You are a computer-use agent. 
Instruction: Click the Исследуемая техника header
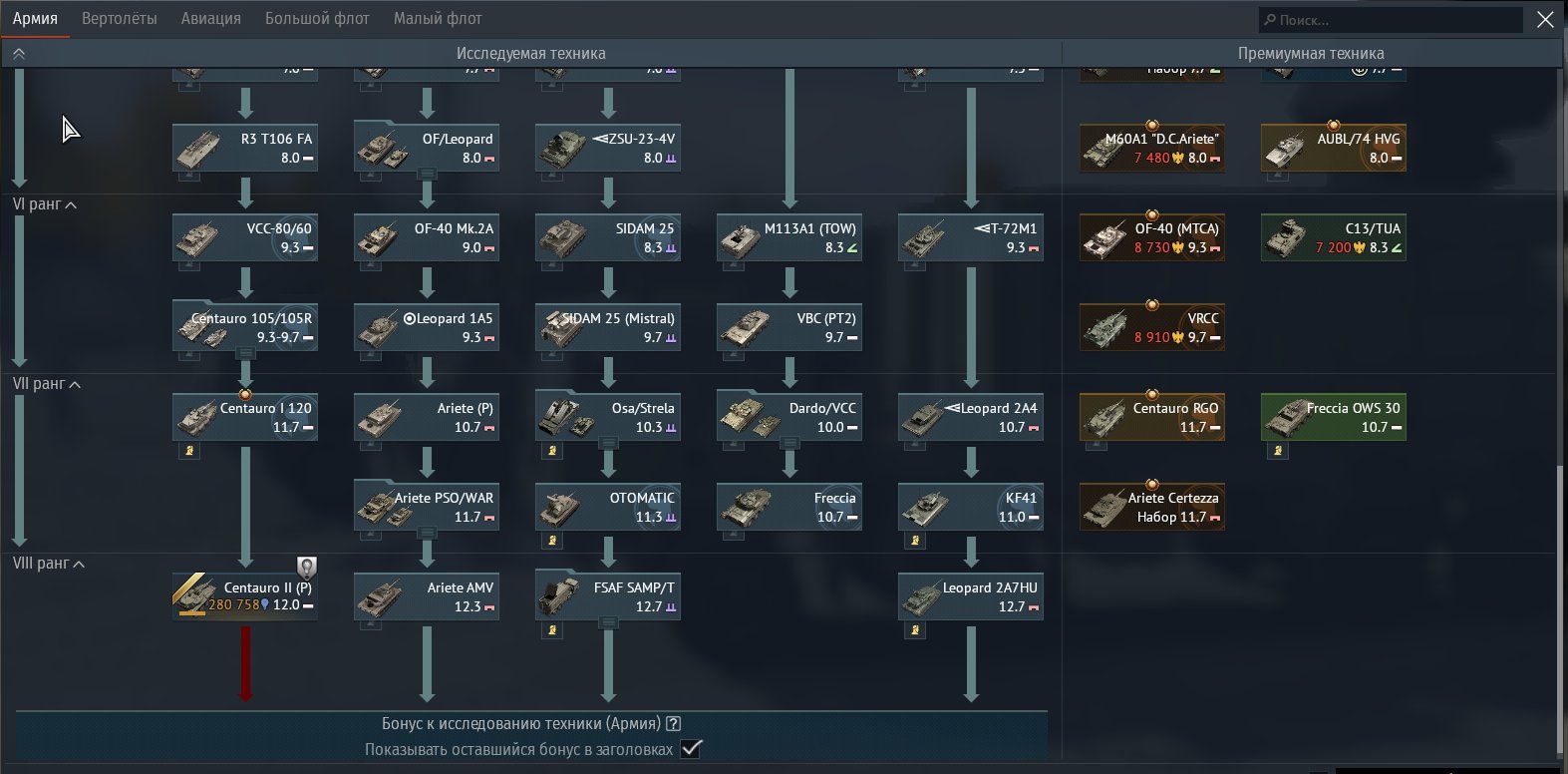(x=531, y=54)
